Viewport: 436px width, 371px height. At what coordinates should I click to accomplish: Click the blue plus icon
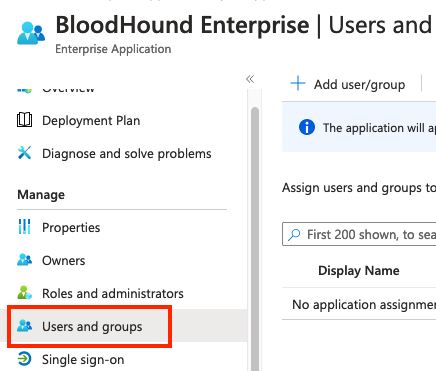(298, 83)
